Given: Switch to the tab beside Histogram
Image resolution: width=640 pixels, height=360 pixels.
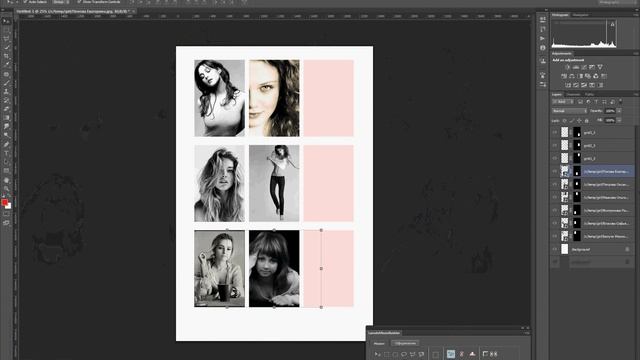Looking at the screenshot, I should tap(580, 15).
